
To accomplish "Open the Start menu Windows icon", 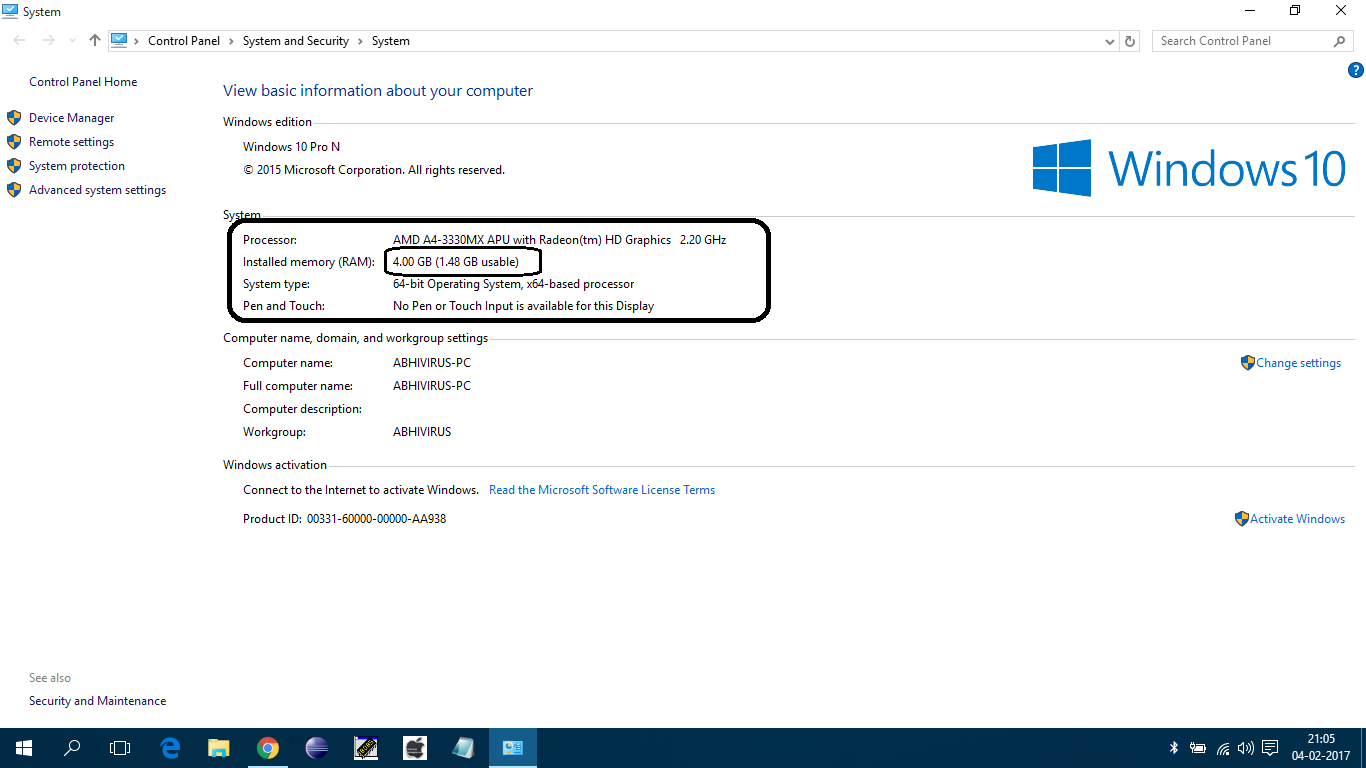I will coord(23,748).
